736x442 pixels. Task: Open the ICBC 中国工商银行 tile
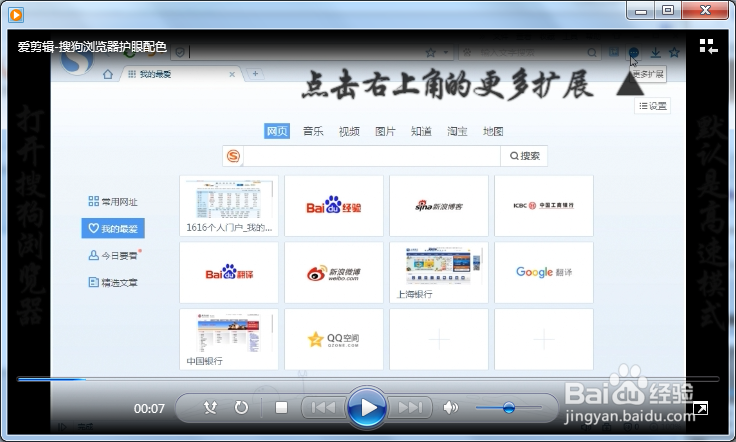point(544,206)
